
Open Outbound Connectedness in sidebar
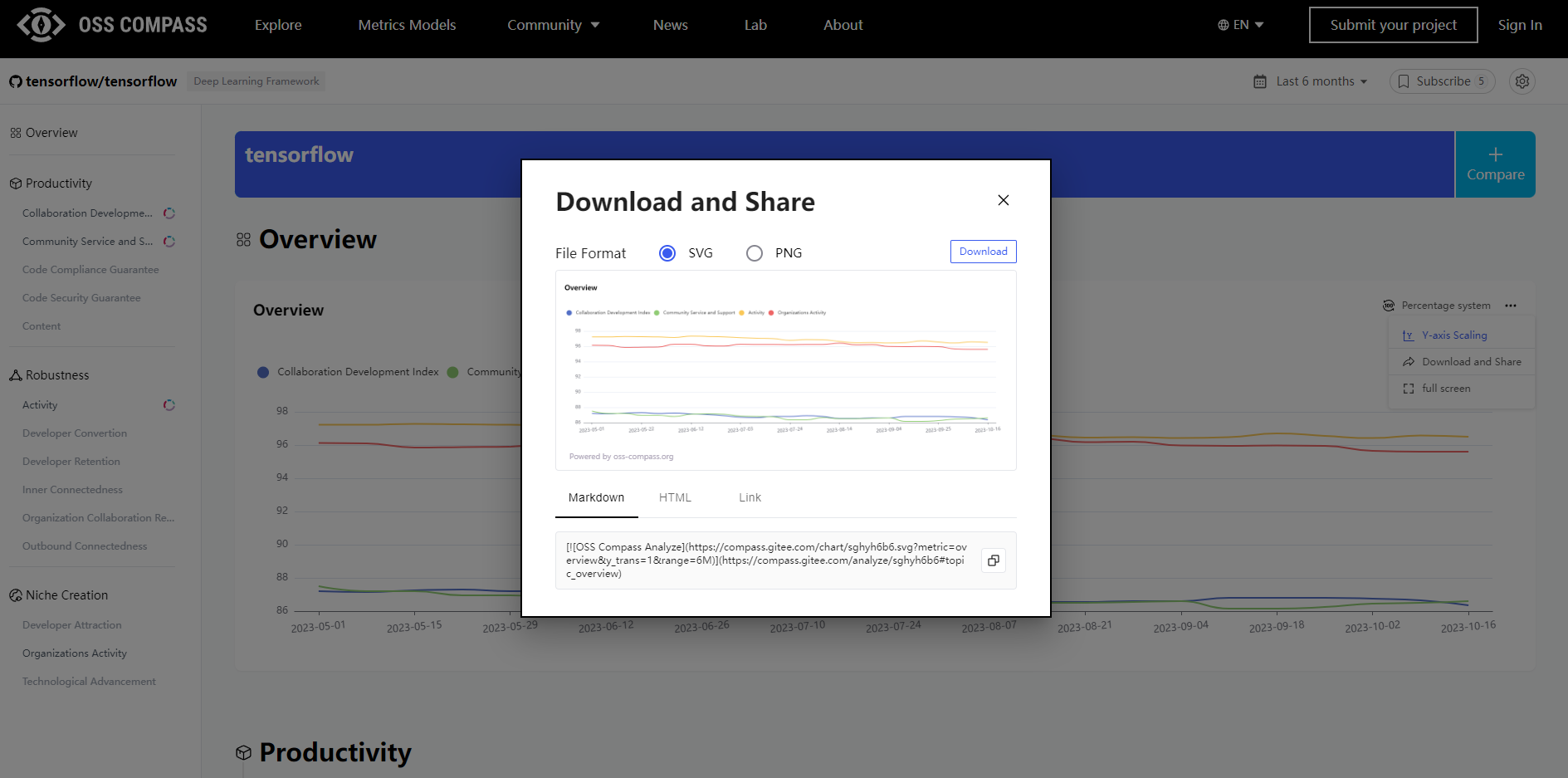click(x=85, y=546)
